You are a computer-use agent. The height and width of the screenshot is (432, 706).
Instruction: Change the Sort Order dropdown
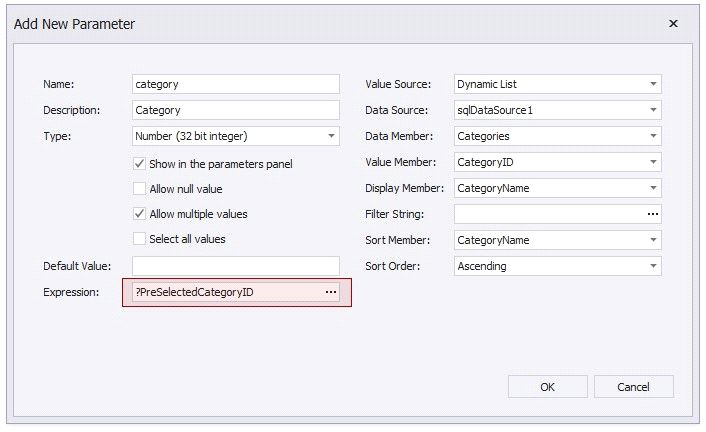point(652,266)
